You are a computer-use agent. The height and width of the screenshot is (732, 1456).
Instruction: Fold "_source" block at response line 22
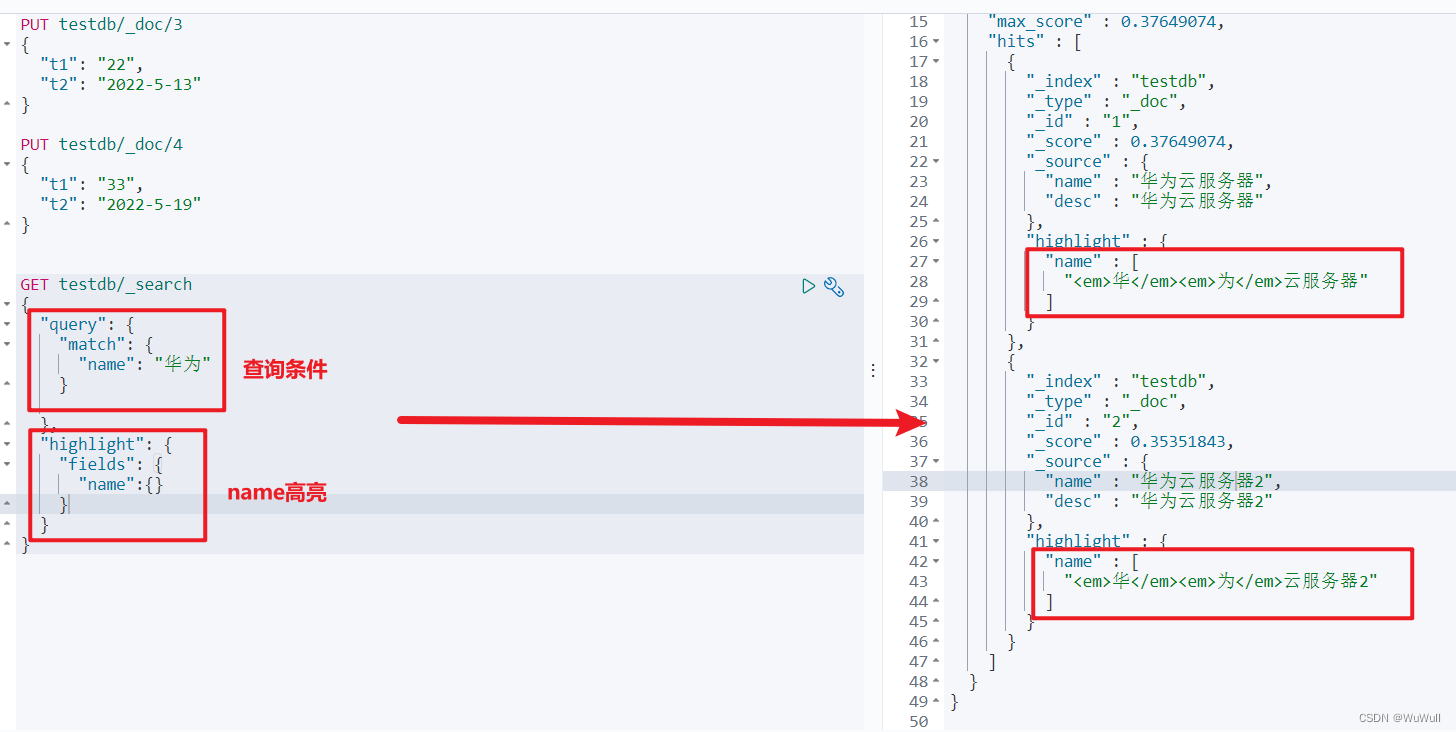936,161
